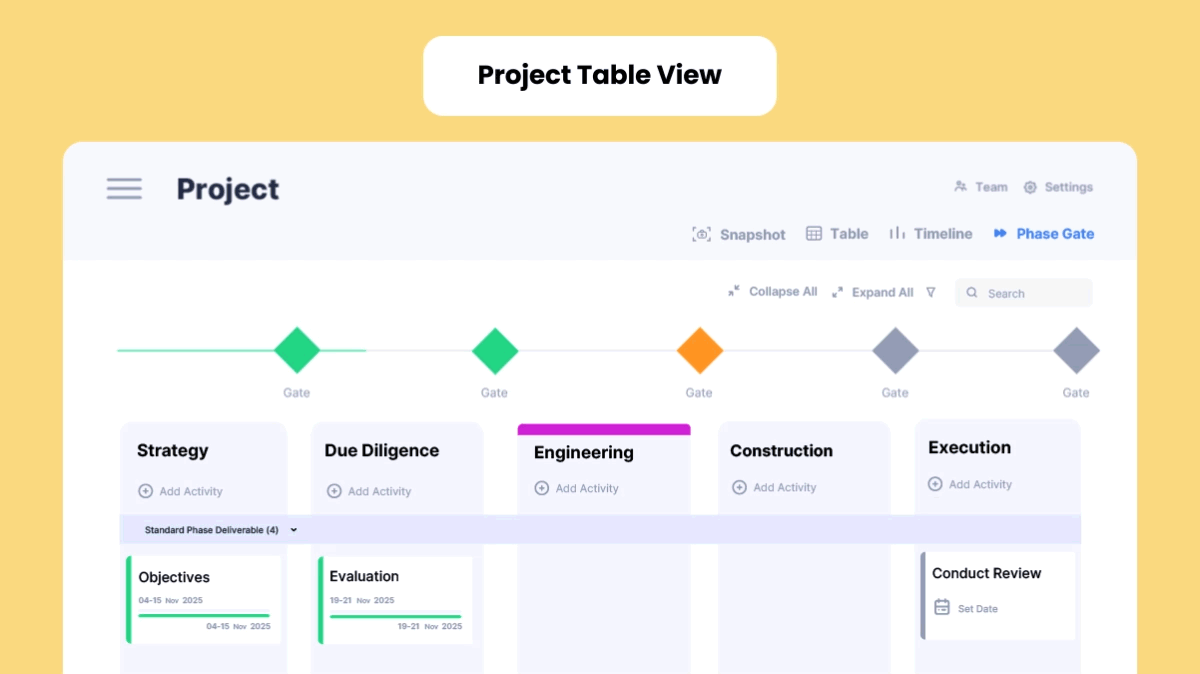Click plus icon under Engineering

coord(542,488)
